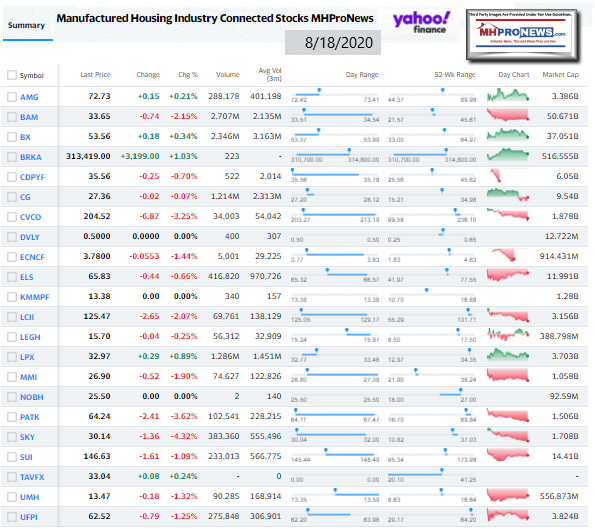Viewport: 595px width, 529px height.
Task: Tick the LEGH row checkbox
Action: 12,337
